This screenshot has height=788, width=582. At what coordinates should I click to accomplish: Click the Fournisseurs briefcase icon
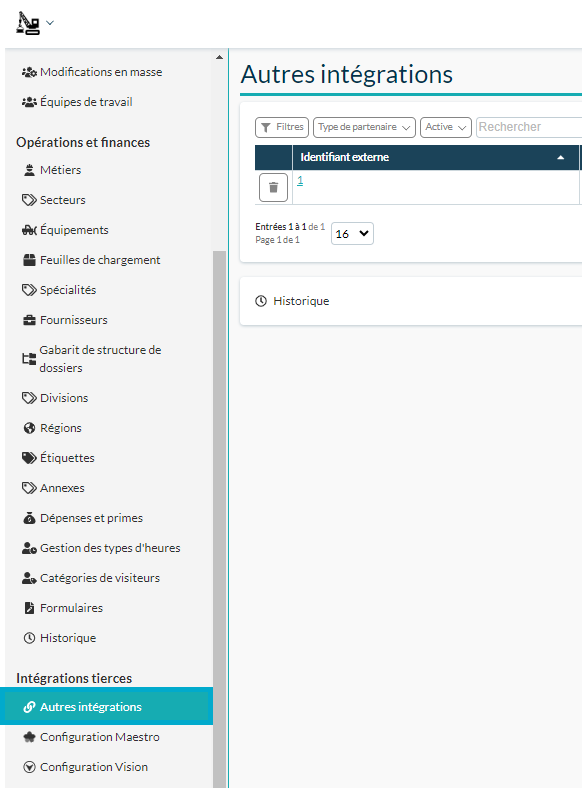30,320
